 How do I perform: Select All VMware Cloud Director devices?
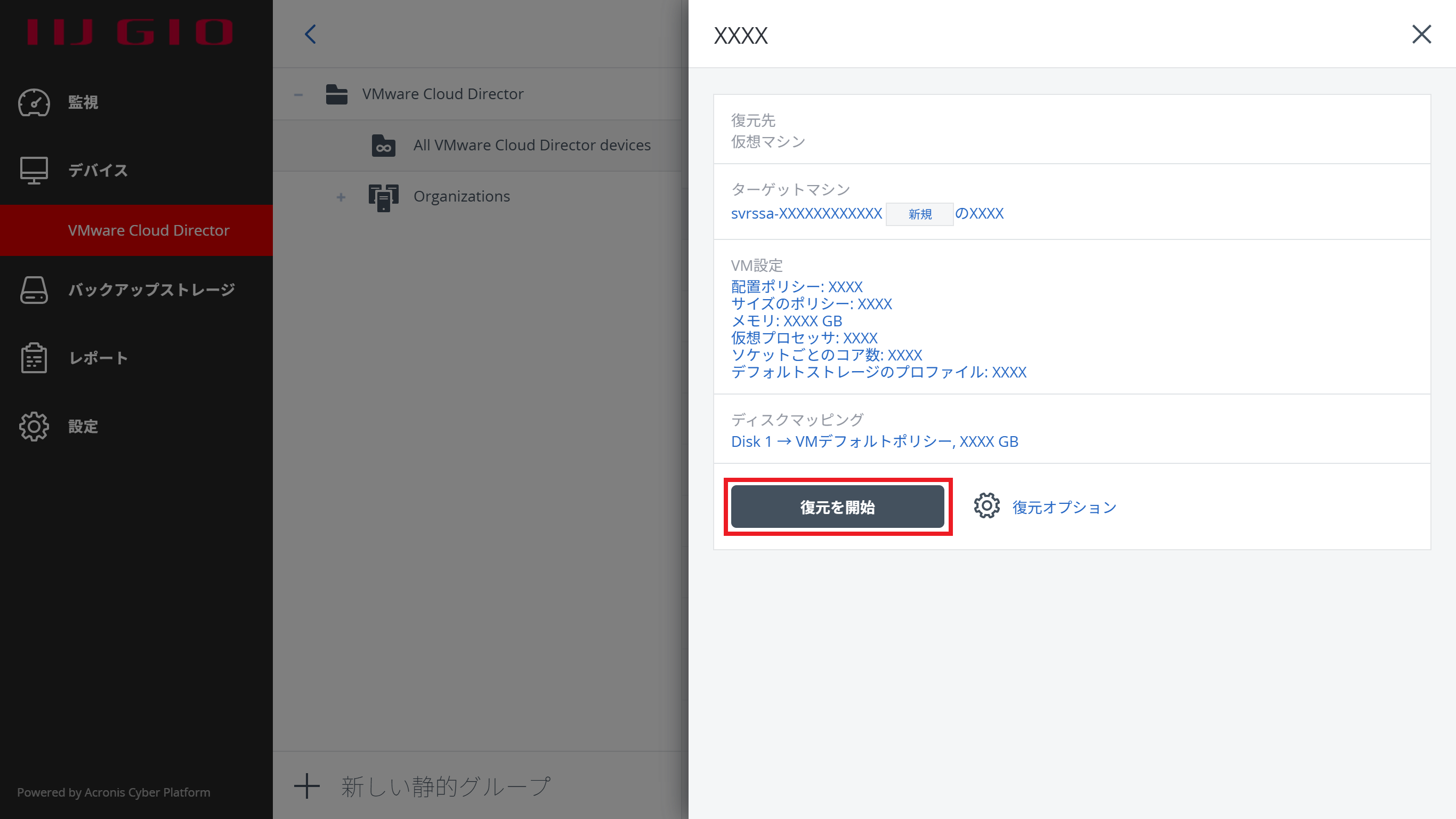point(531,146)
